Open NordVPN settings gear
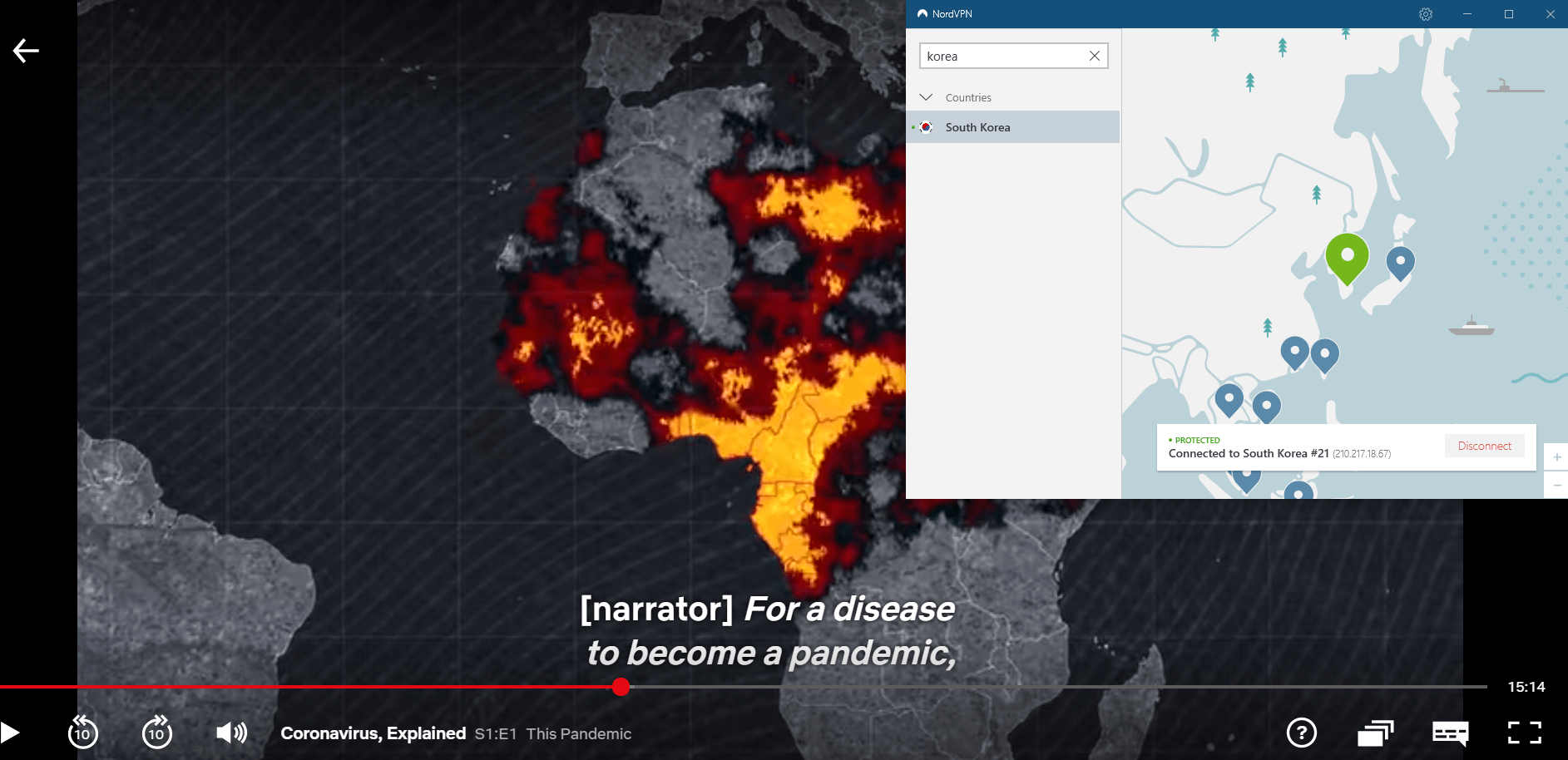 coord(1426,14)
